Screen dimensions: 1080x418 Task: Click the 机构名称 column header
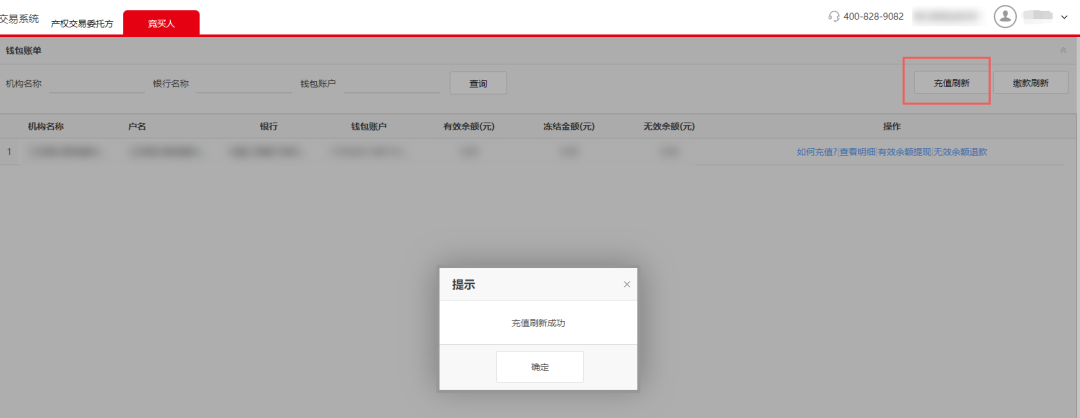tap(46, 127)
